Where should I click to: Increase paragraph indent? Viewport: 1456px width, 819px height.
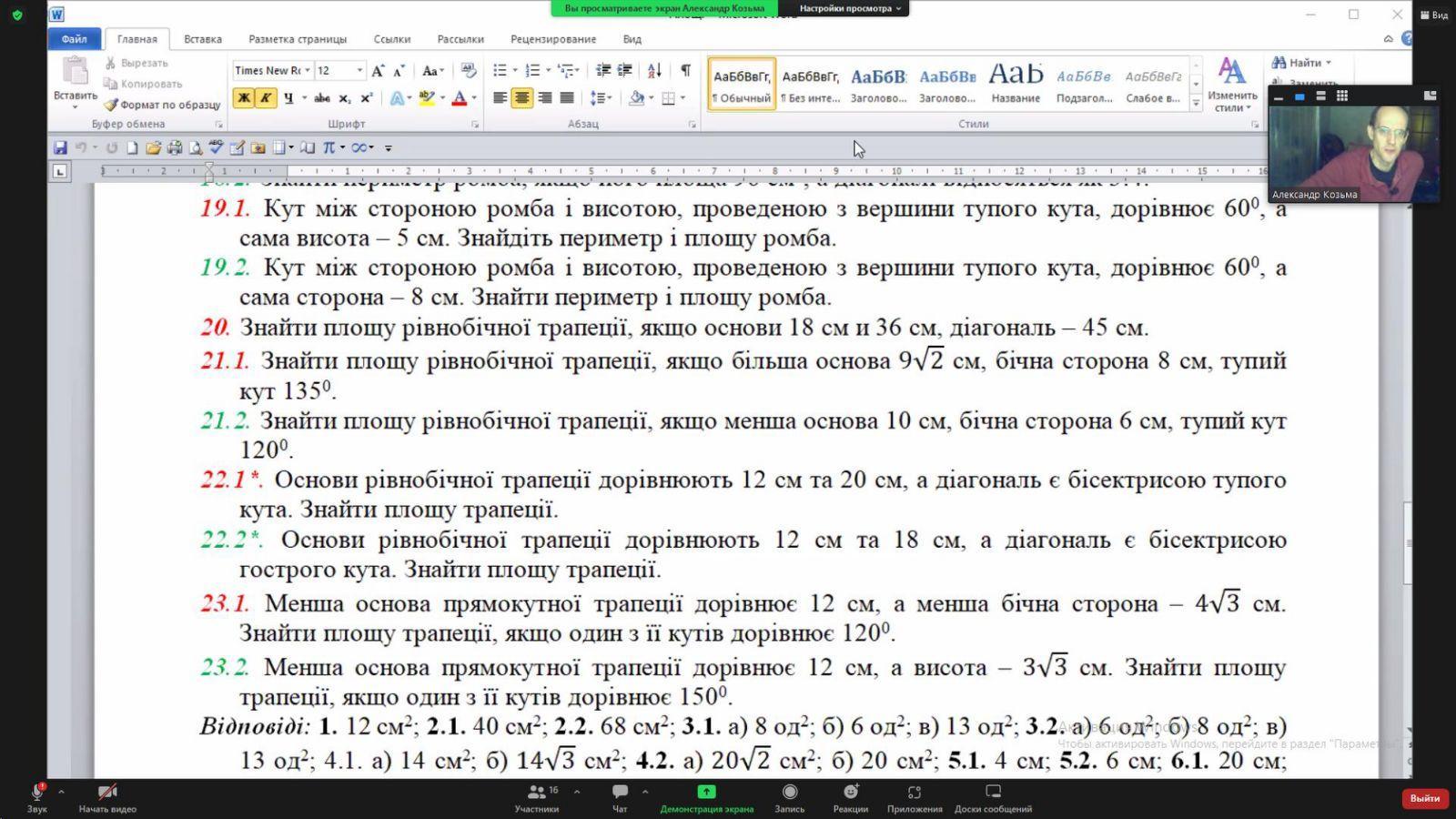coord(624,70)
